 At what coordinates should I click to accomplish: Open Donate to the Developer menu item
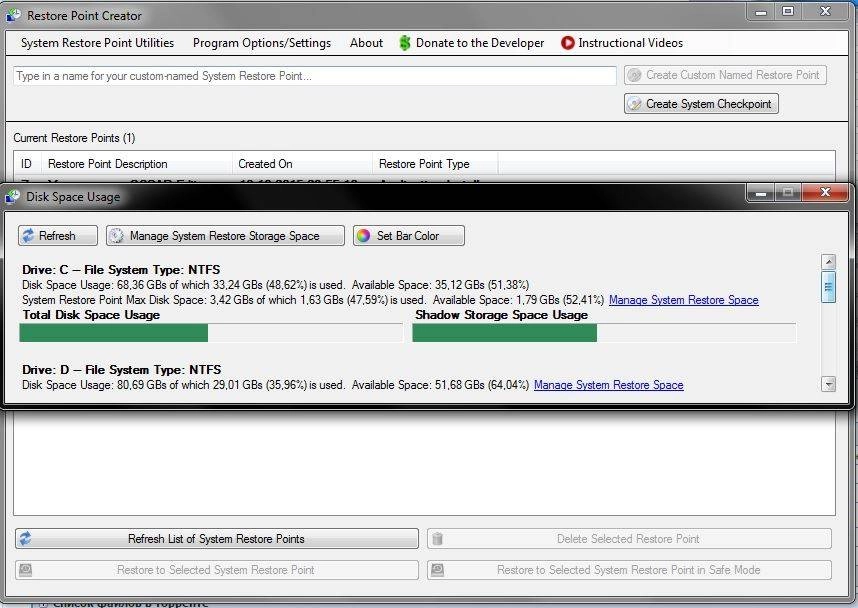click(x=472, y=43)
